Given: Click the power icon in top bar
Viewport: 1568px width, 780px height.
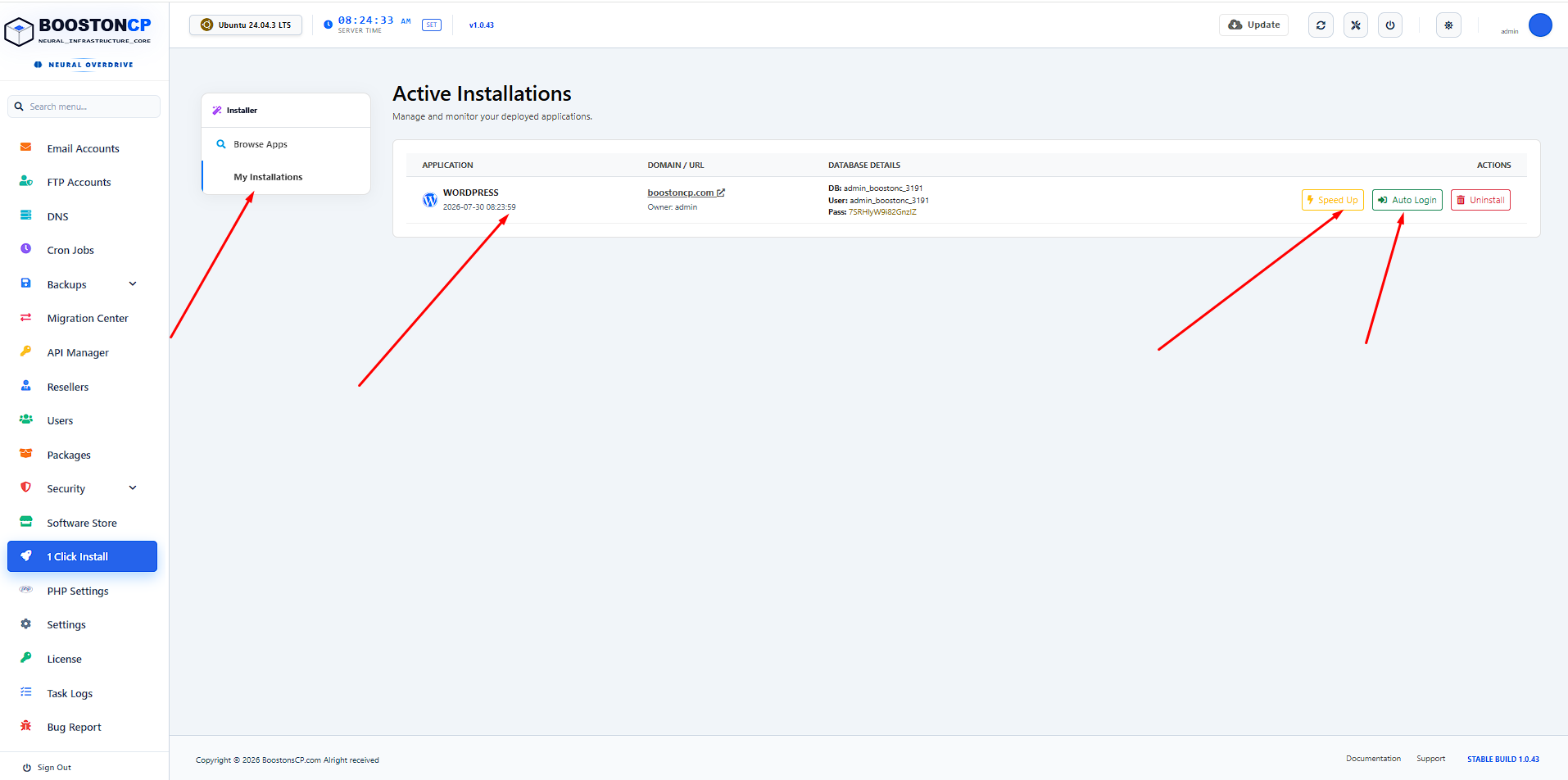Looking at the screenshot, I should pyautogui.click(x=1390, y=25).
